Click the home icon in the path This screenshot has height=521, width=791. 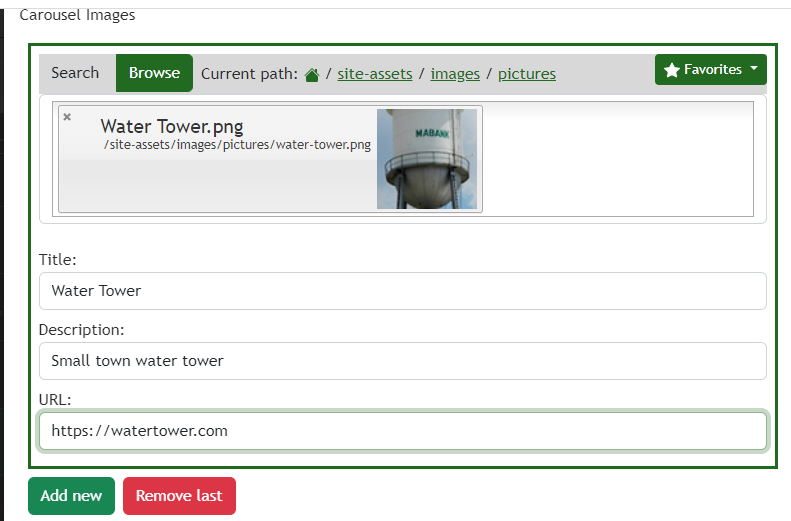[312, 74]
